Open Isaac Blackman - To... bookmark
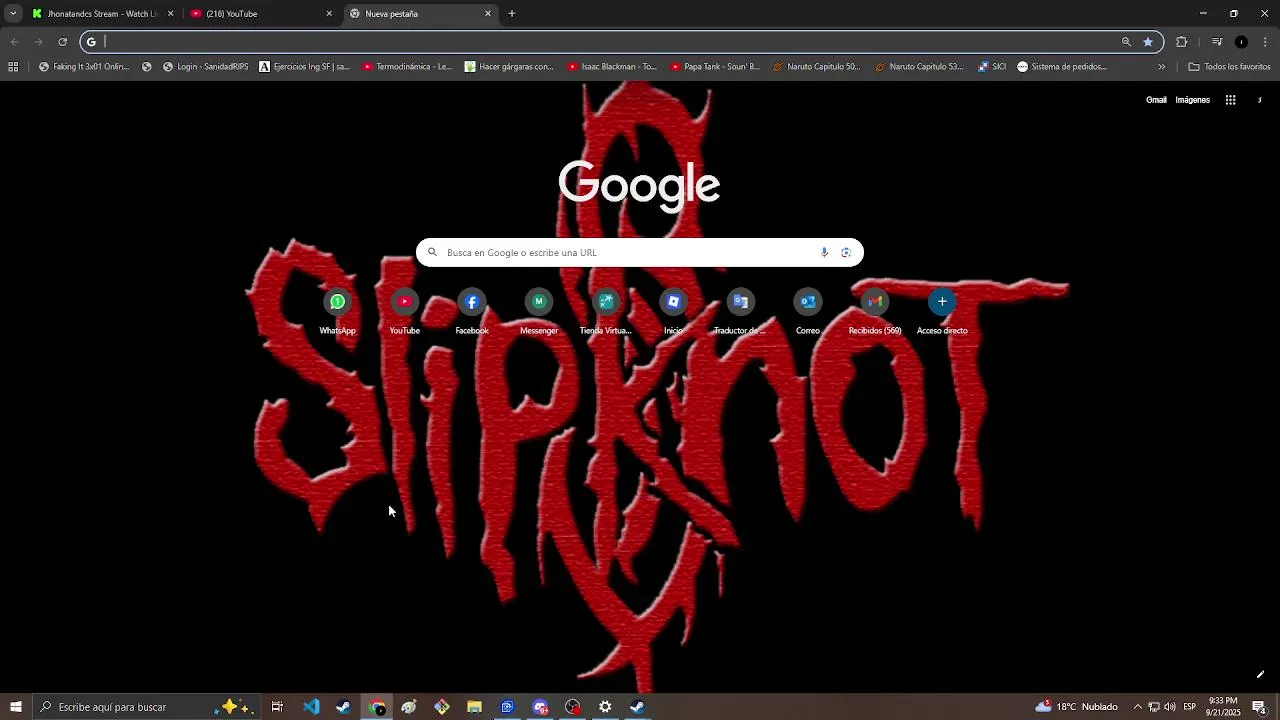This screenshot has height=720, width=1280. click(612, 67)
